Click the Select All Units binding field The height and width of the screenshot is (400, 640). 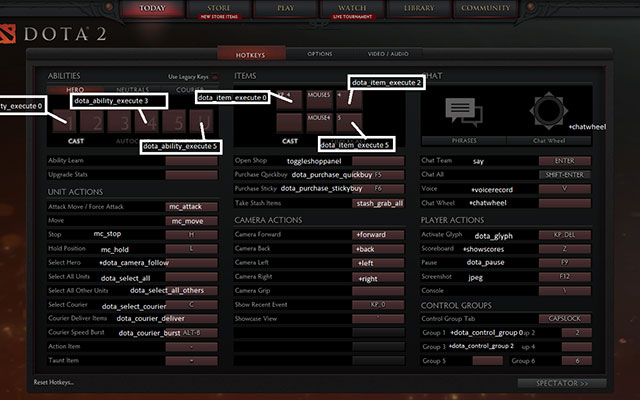[x=191, y=277]
